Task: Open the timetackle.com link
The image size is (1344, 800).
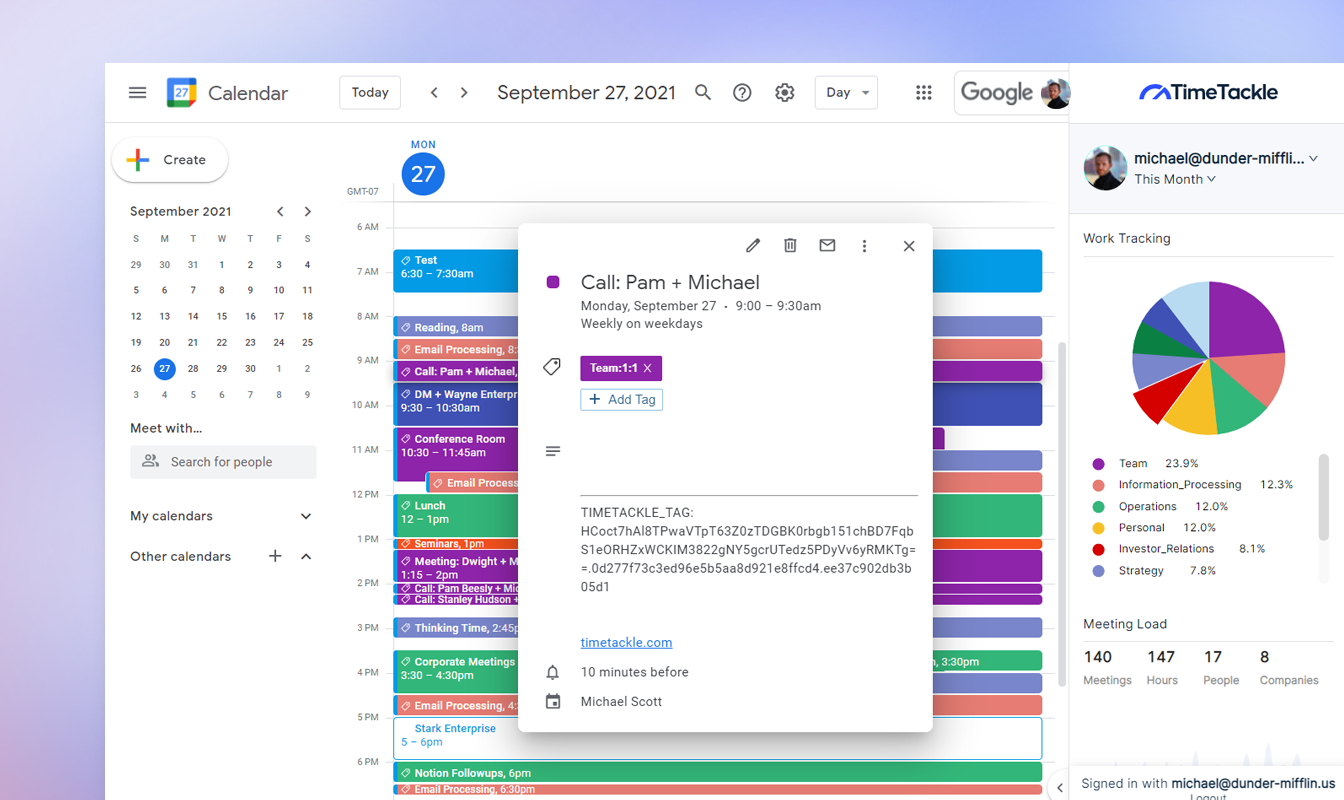Action: [x=627, y=642]
